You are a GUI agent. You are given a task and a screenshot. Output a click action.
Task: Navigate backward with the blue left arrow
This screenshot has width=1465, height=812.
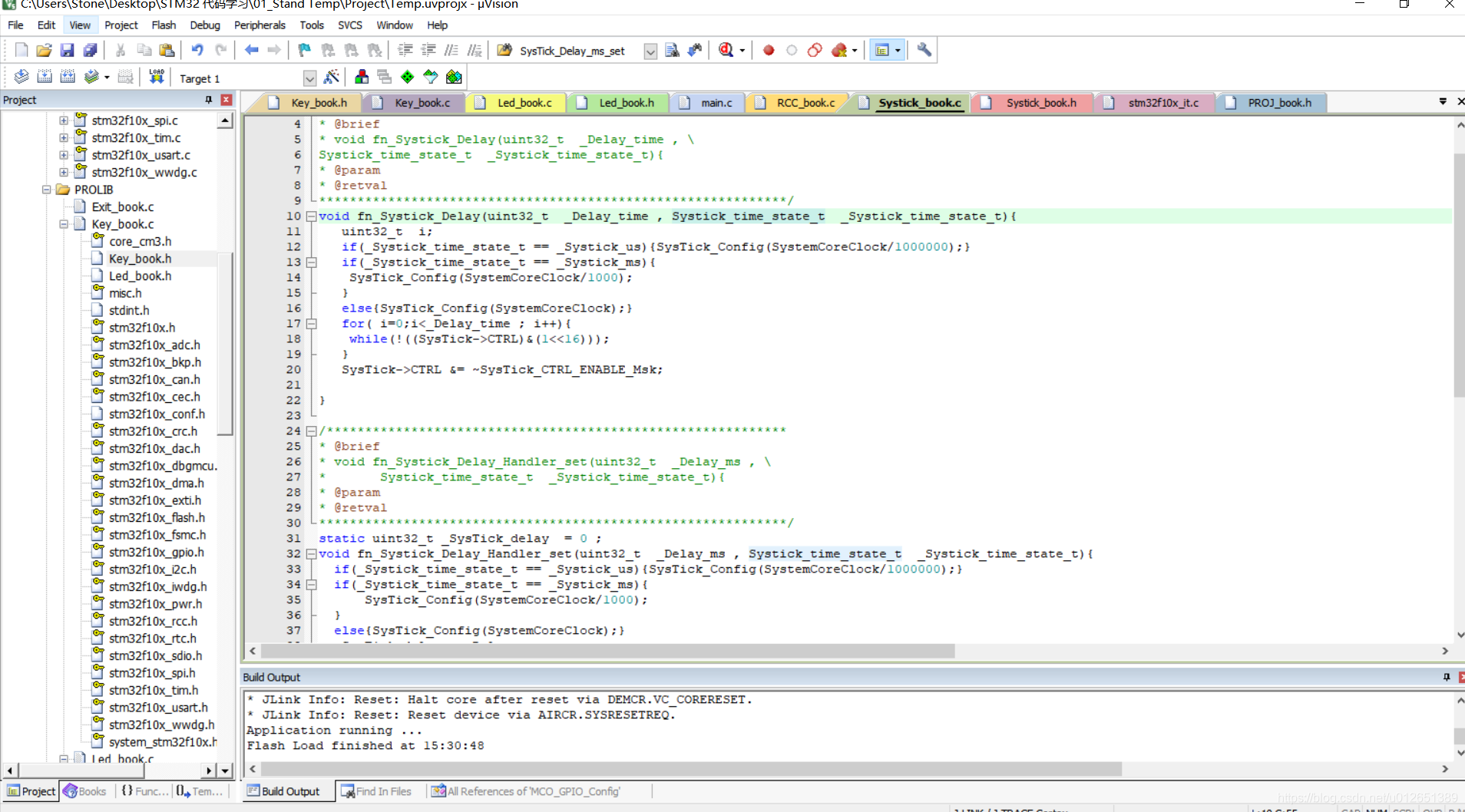pos(251,51)
